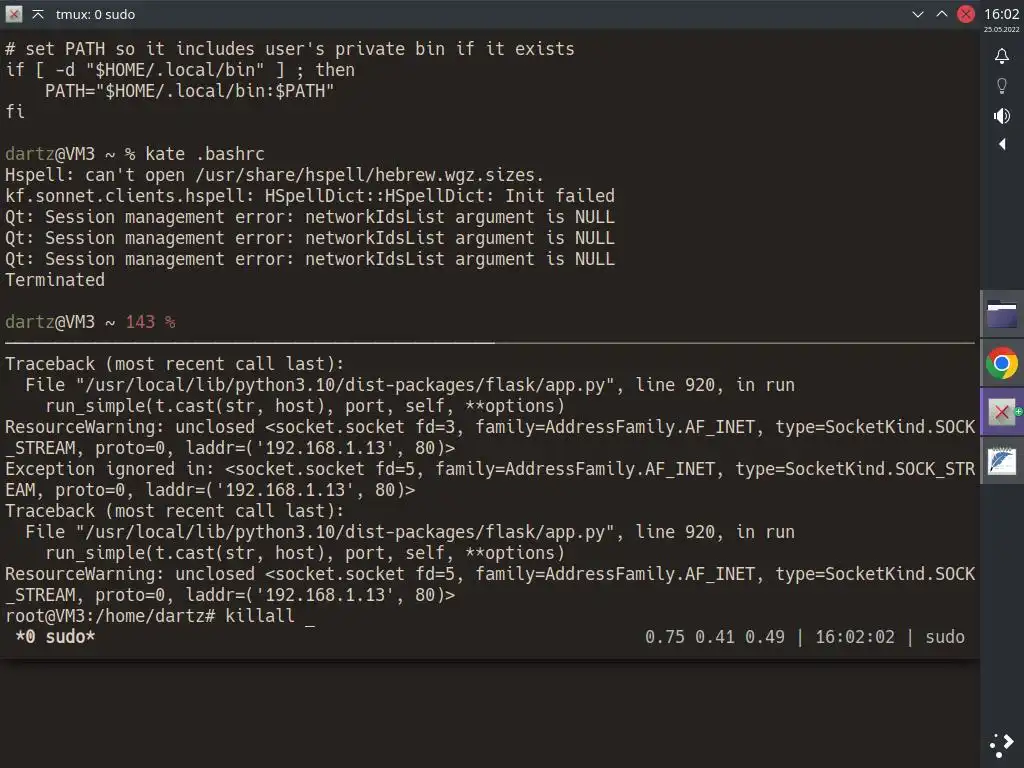
Task: Open the notifications bell in the panel
Action: click(x=1001, y=56)
